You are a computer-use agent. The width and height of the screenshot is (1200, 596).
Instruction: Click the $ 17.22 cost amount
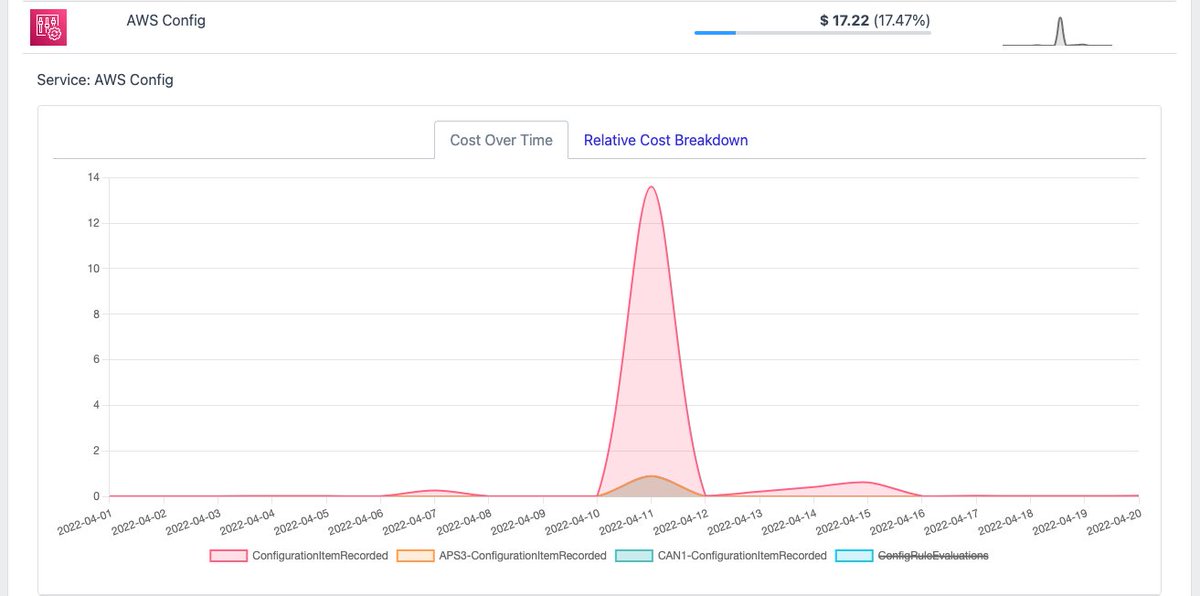pyautogui.click(x=844, y=19)
